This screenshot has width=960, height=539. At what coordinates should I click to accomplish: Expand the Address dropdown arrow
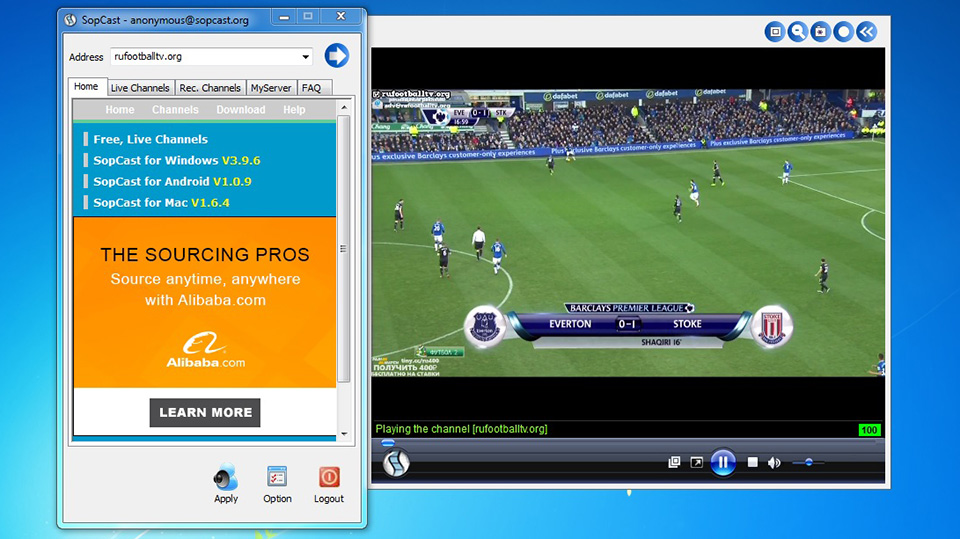point(305,57)
